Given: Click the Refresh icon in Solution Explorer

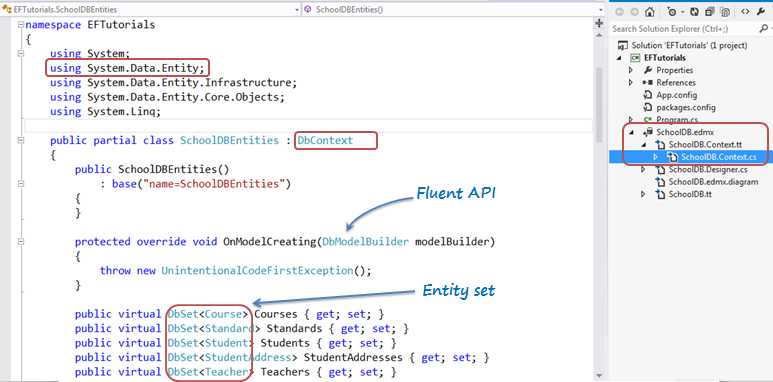Looking at the screenshot, I should point(696,12).
